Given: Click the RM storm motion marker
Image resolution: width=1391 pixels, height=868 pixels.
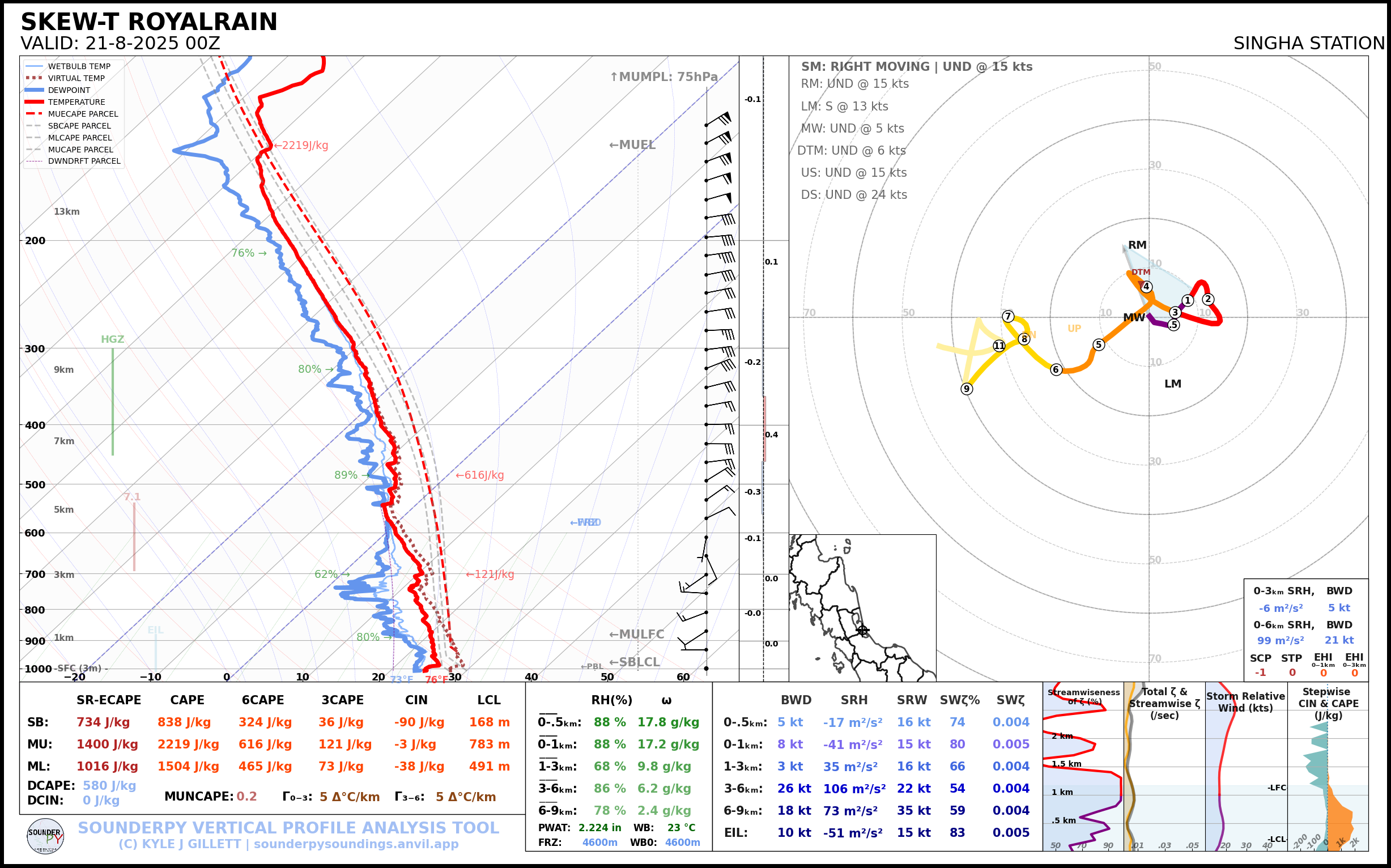Looking at the screenshot, I should 1137,245.
